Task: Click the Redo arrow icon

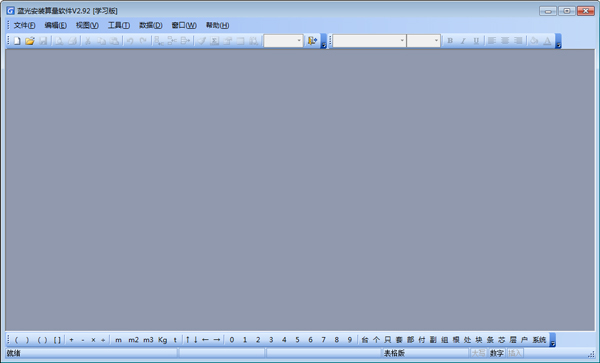Action: tap(143, 41)
